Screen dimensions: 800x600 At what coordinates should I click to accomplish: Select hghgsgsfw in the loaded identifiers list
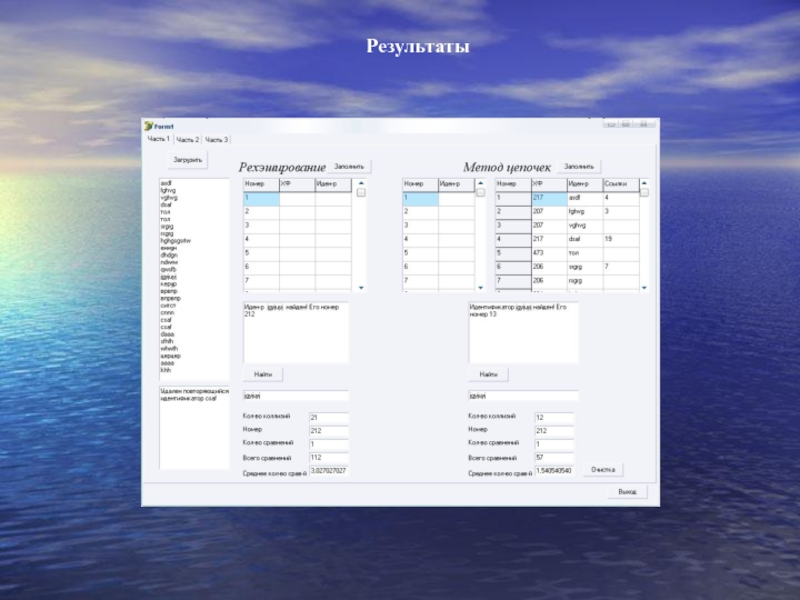coord(176,241)
